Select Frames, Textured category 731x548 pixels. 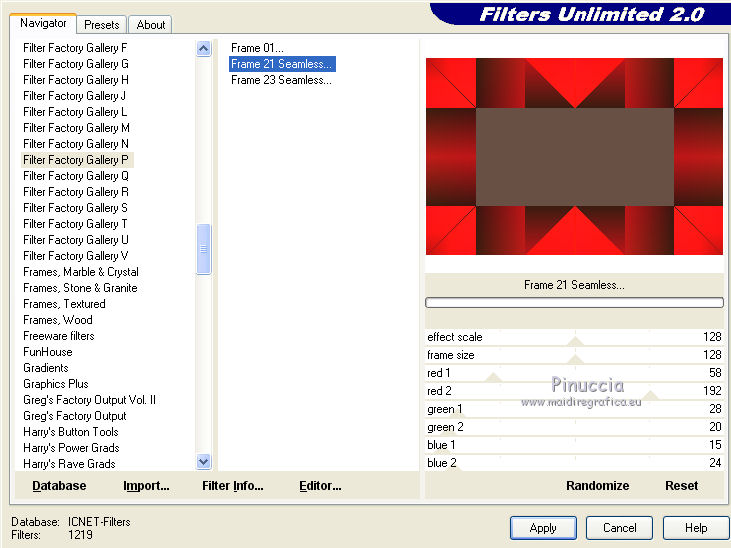tap(64, 304)
